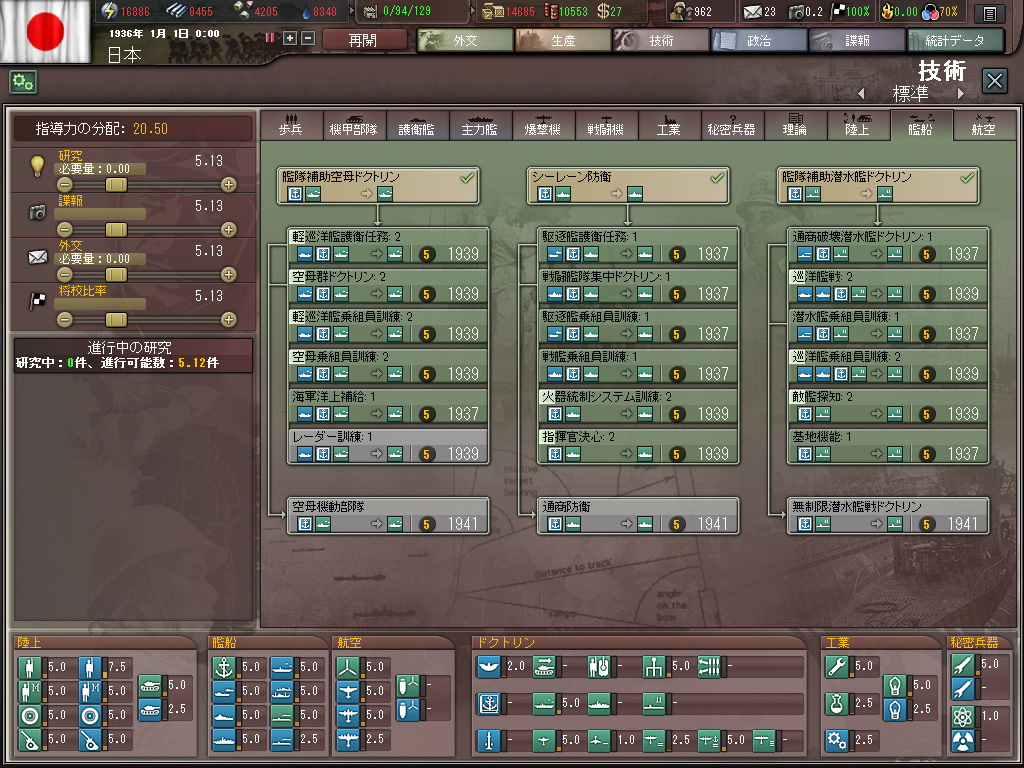Click the espionage camera icon
The image size is (1024, 768).
click(x=38, y=212)
